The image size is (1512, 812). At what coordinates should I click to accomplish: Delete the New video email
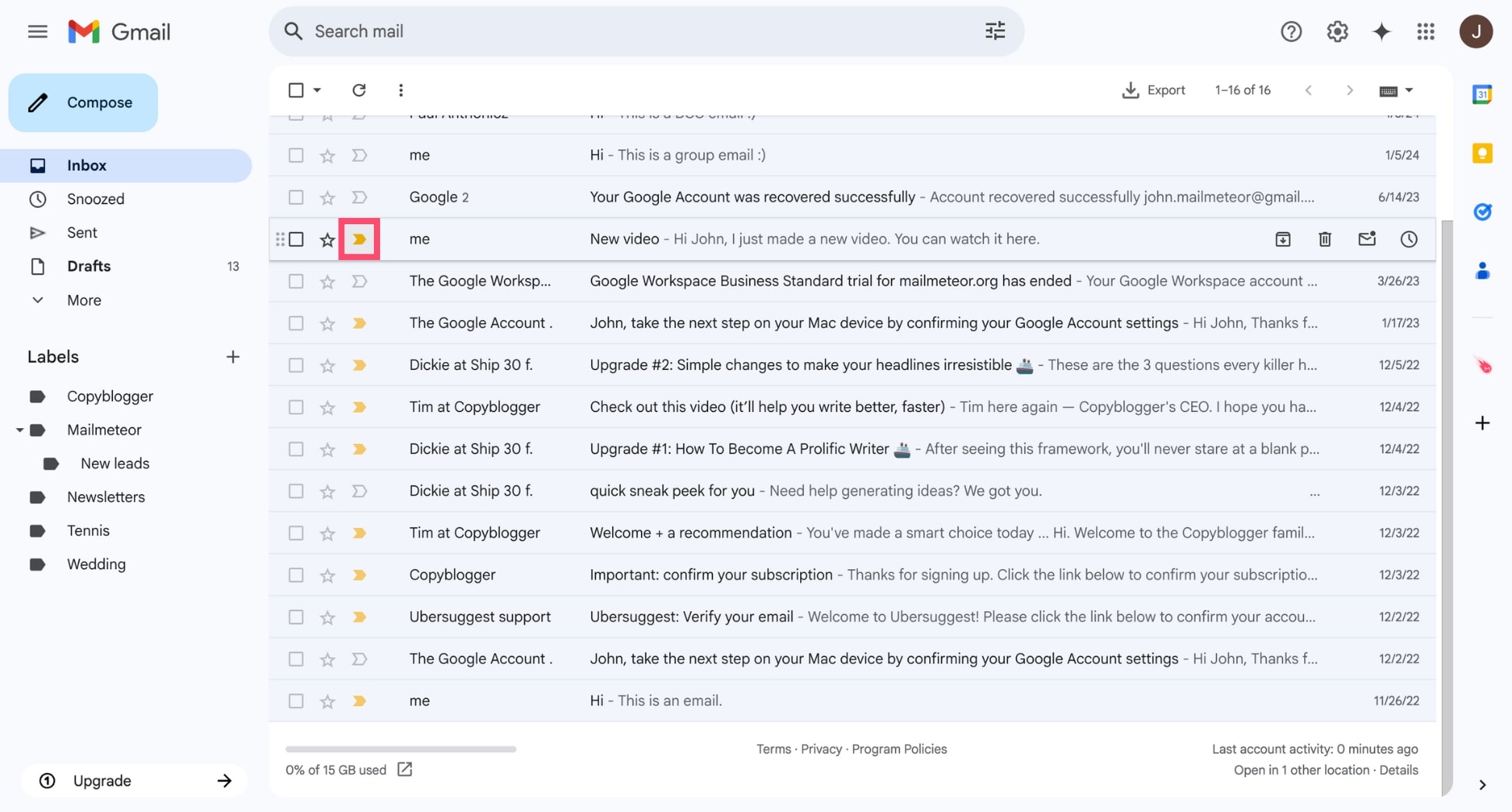(x=1324, y=239)
